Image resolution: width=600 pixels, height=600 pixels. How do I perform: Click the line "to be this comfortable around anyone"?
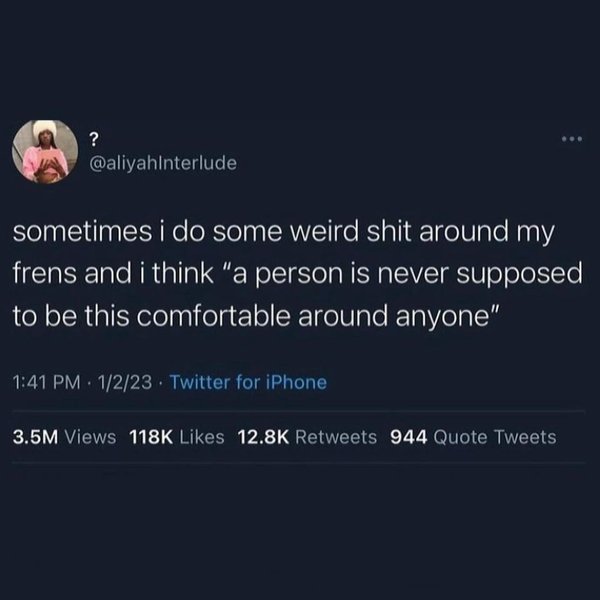[x=256, y=316]
